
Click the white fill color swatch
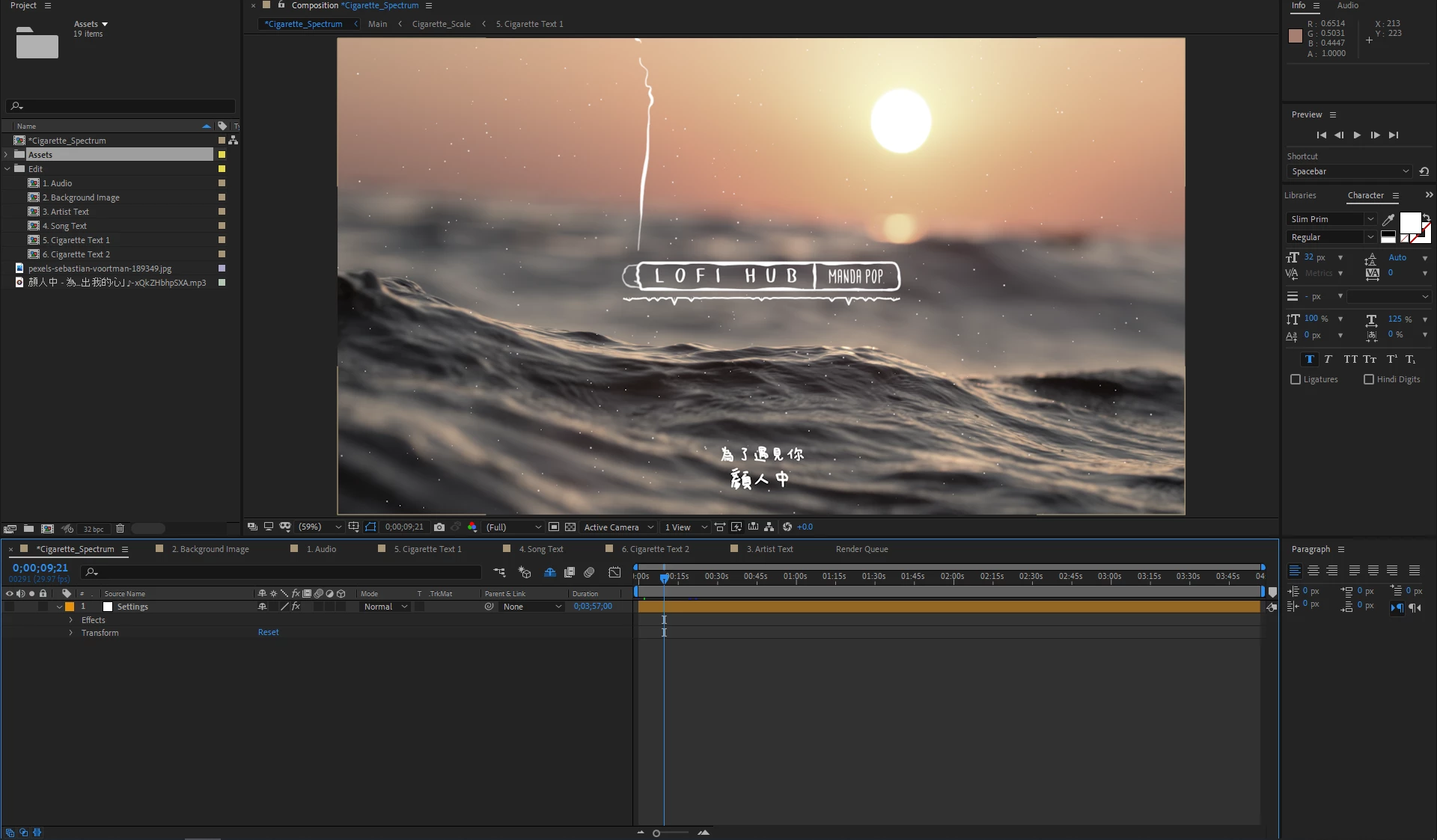tap(1409, 222)
